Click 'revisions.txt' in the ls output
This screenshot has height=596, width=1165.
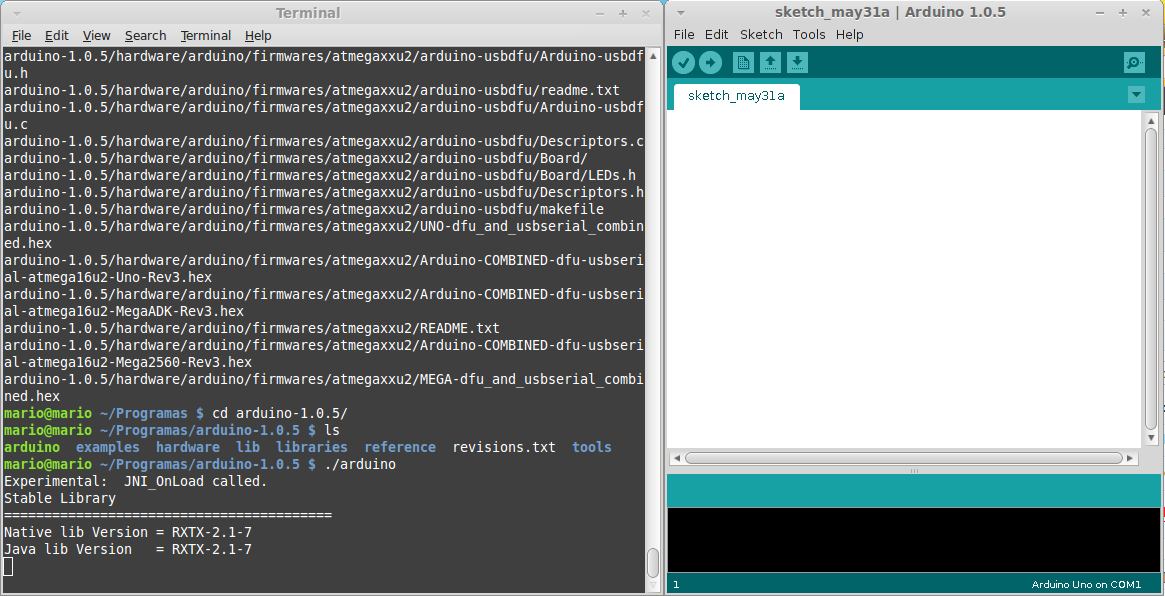pyautogui.click(x=504, y=447)
